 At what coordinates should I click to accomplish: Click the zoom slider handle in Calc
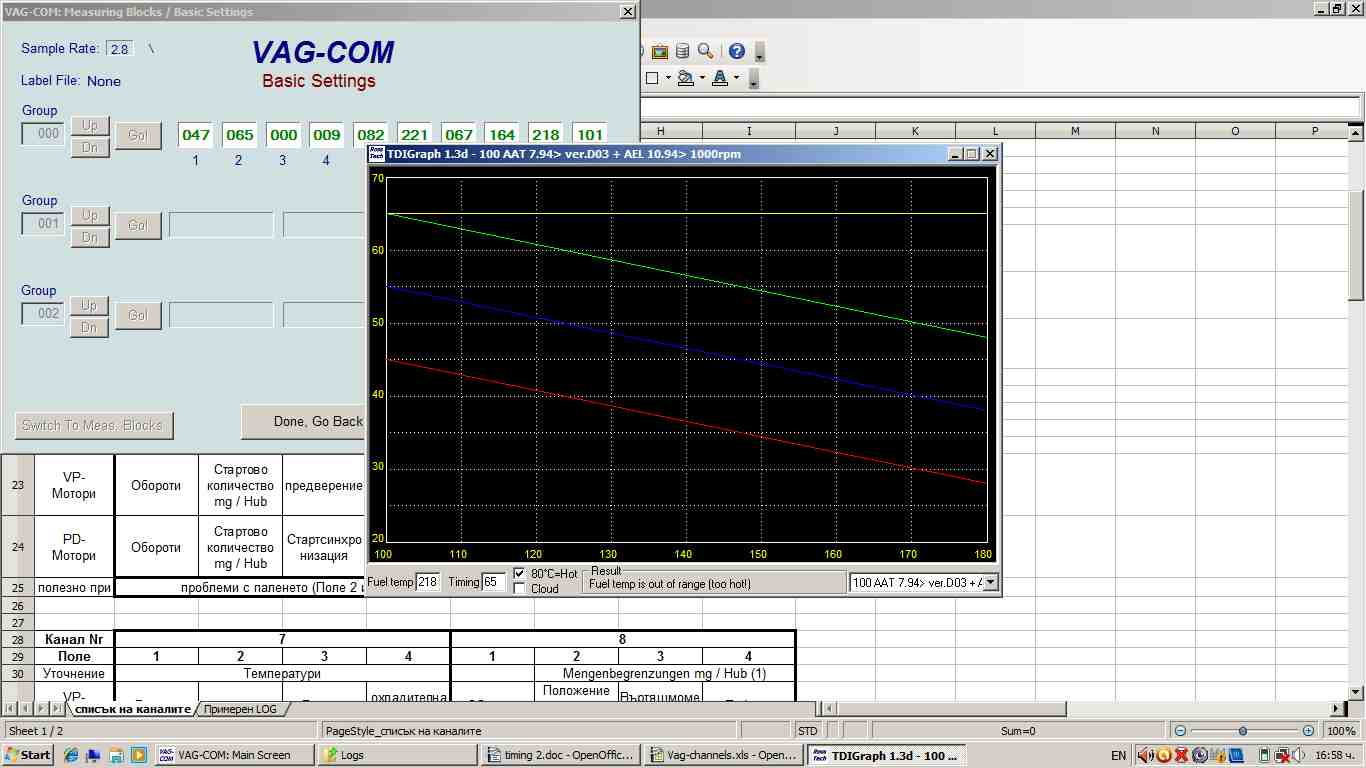click(1244, 731)
